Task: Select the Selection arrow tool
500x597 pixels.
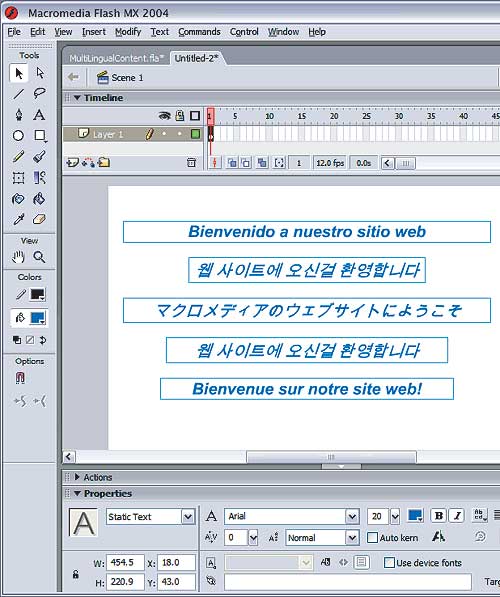Action: (18, 73)
